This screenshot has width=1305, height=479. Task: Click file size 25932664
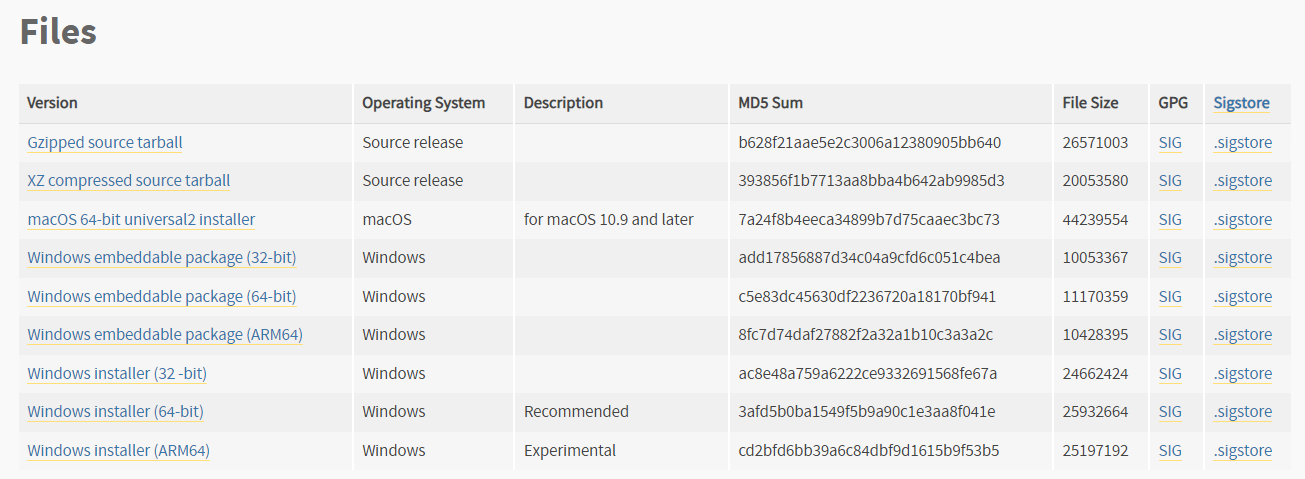[1095, 412]
